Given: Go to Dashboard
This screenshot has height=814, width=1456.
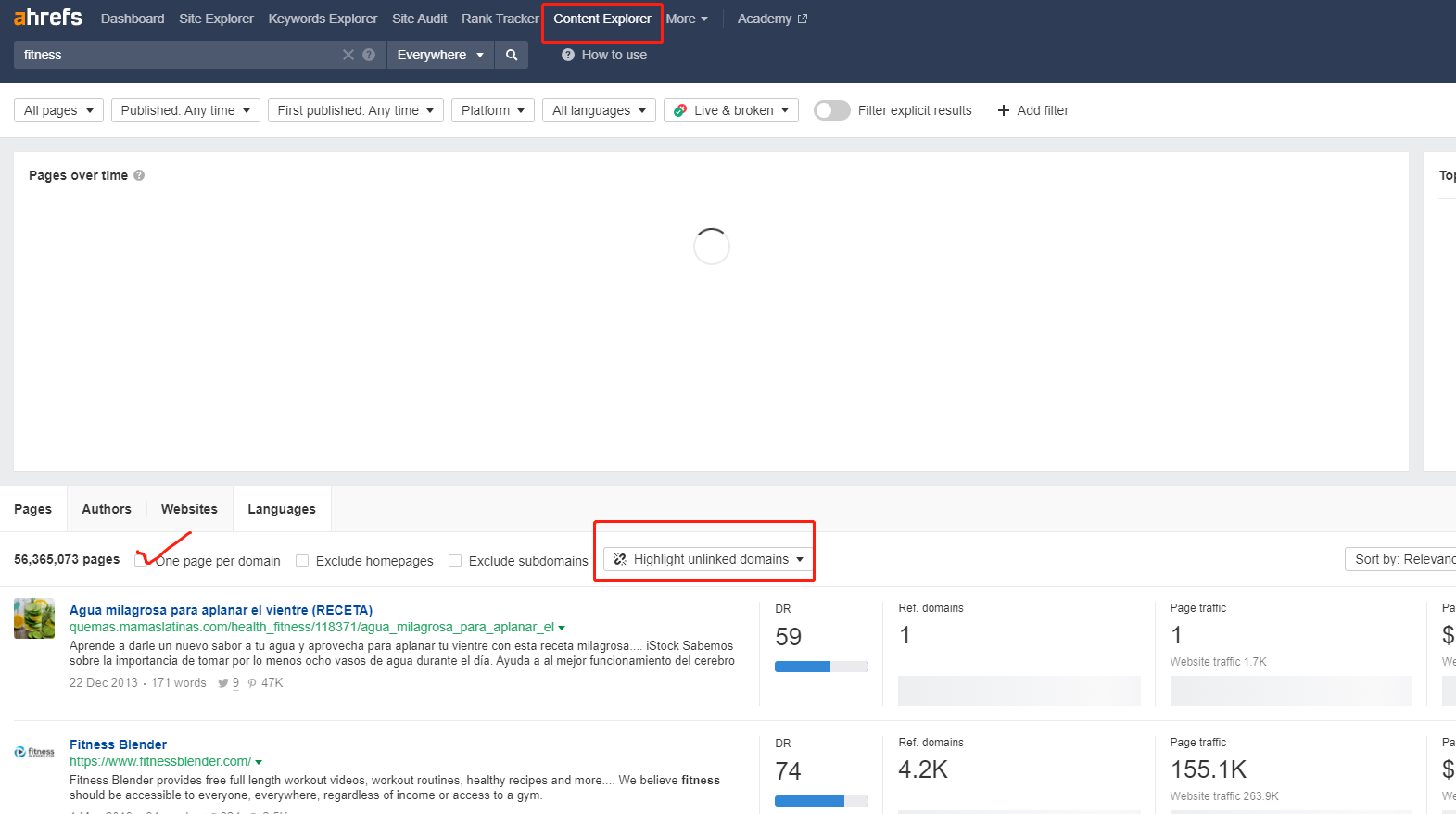Looking at the screenshot, I should pos(133,19).
